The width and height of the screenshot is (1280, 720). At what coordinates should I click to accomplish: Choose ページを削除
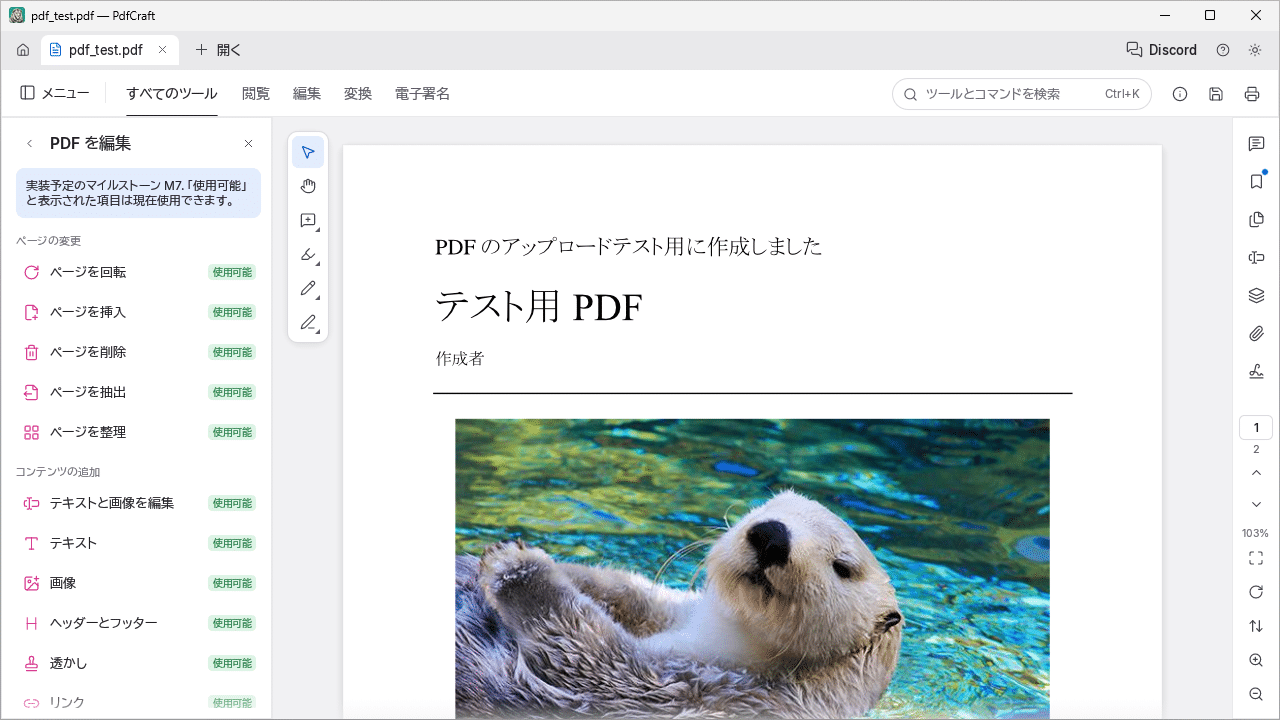[136, 352]
